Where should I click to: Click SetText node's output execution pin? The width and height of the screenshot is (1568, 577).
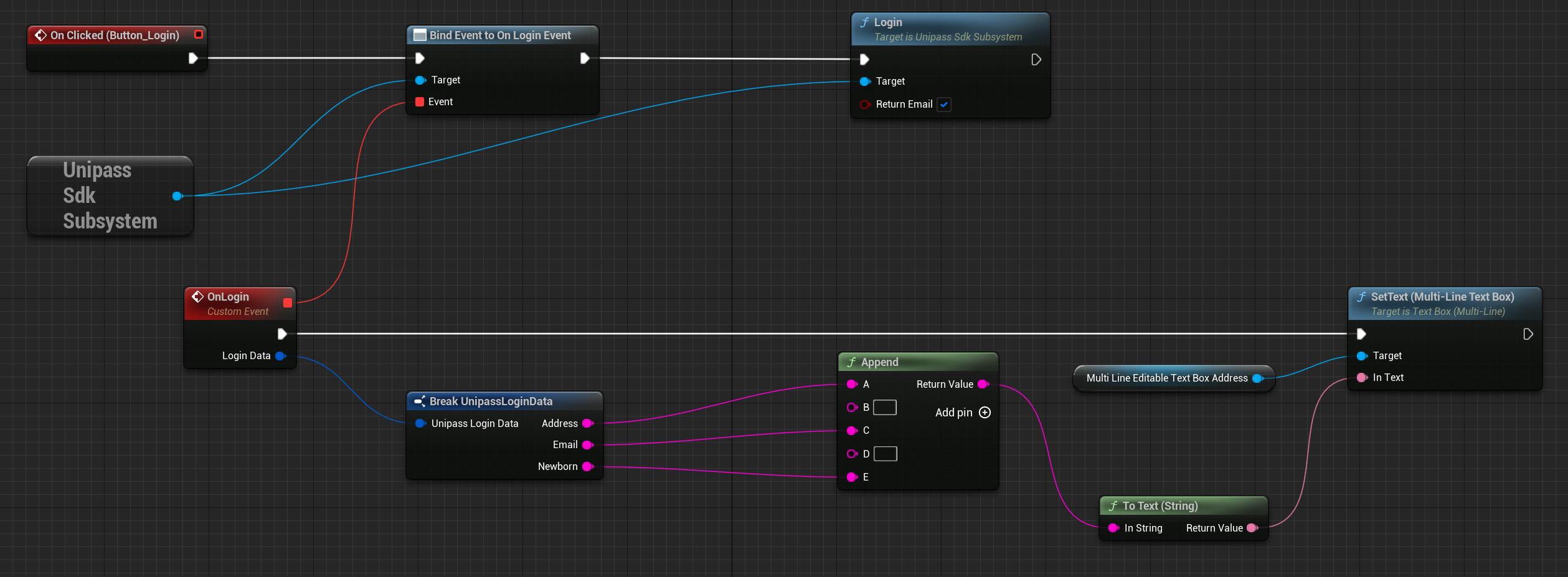[1528, 334]
